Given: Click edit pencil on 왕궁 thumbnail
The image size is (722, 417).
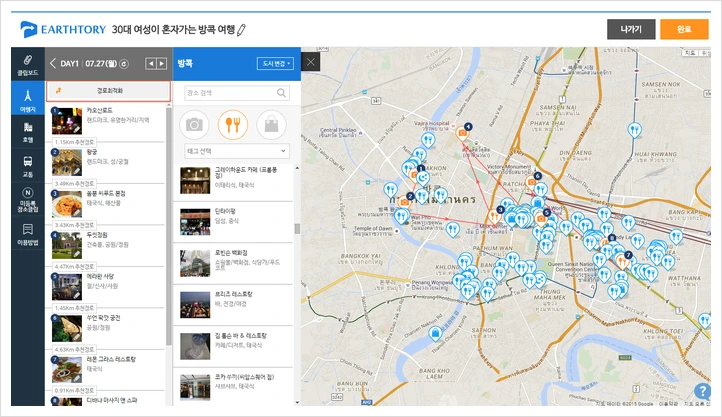Looking at the screenshot, I should click(x=77, y=171).
